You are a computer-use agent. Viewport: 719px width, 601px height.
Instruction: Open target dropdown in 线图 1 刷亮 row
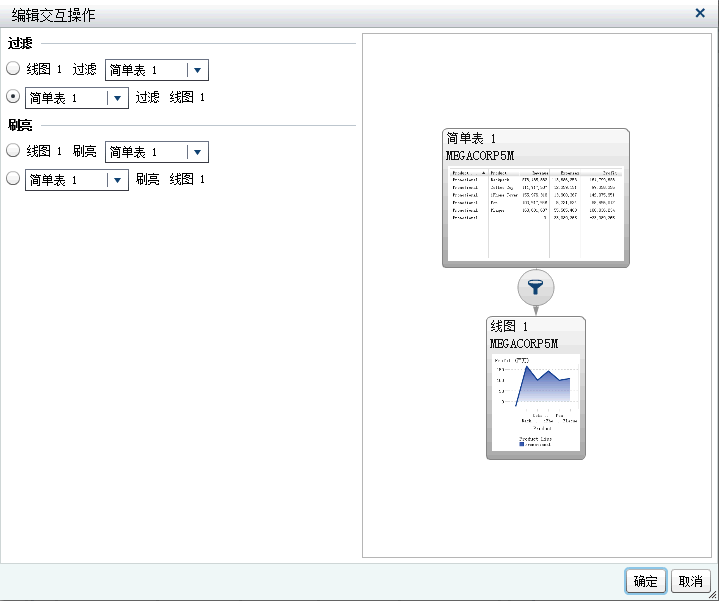coord(197,152)
